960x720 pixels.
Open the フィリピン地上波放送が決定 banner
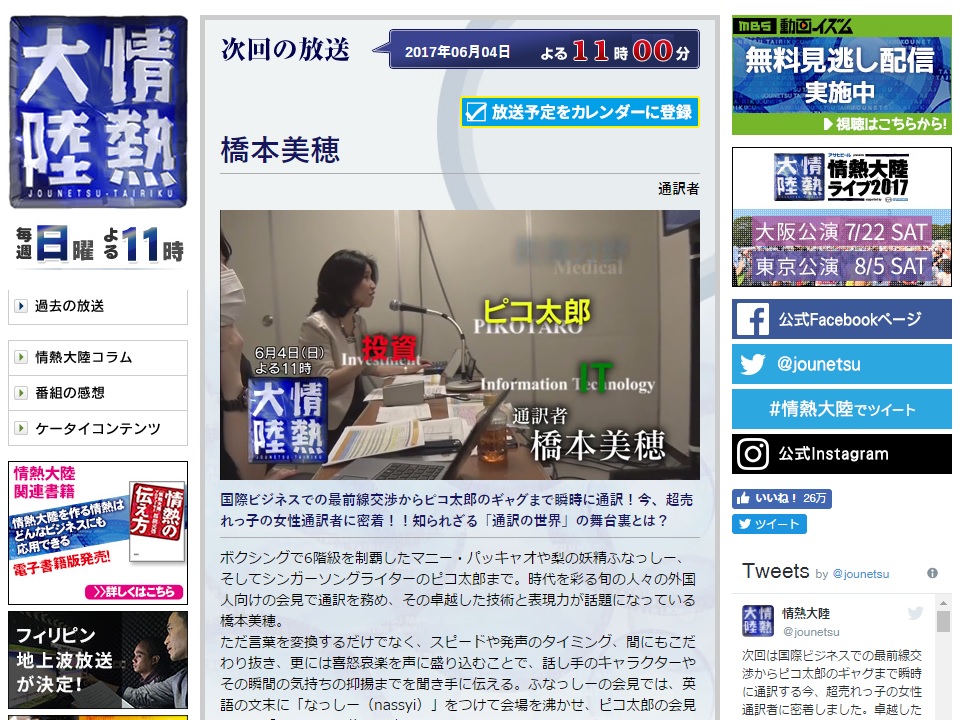(x=98, y=660)
